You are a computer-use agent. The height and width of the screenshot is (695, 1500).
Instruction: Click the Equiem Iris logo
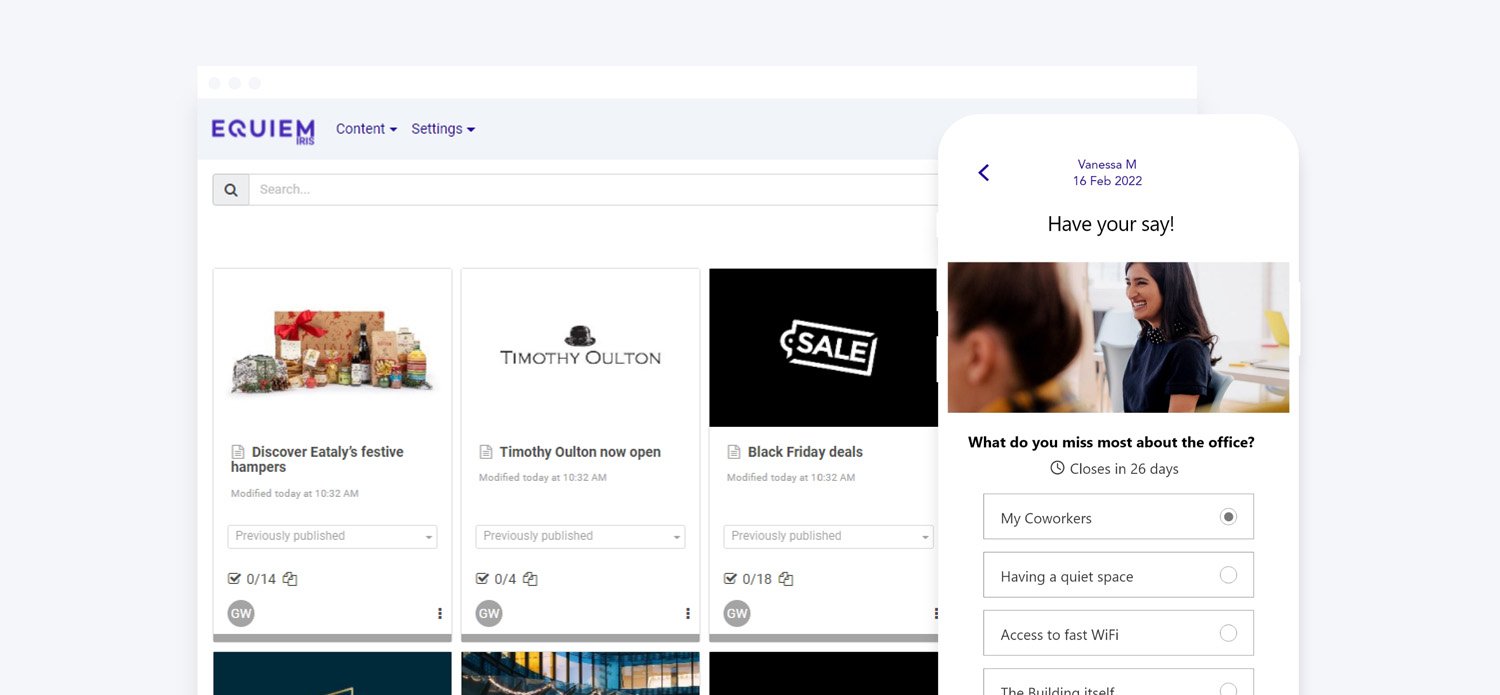263,130
